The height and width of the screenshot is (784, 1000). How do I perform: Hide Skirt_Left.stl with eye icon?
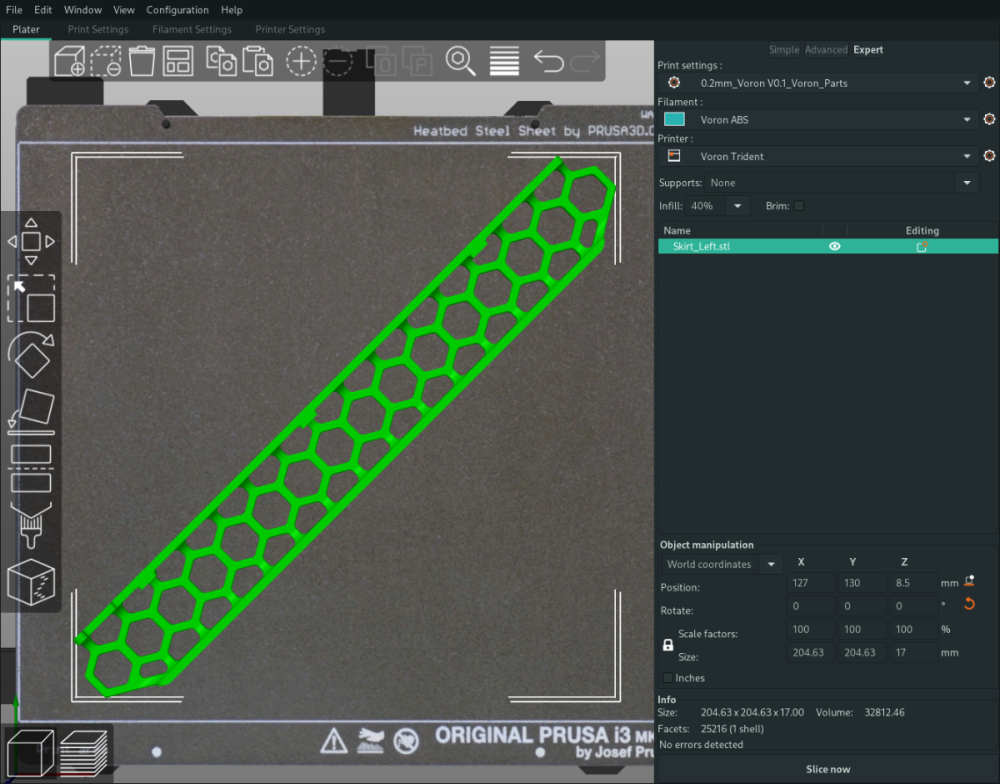point(834,246)
